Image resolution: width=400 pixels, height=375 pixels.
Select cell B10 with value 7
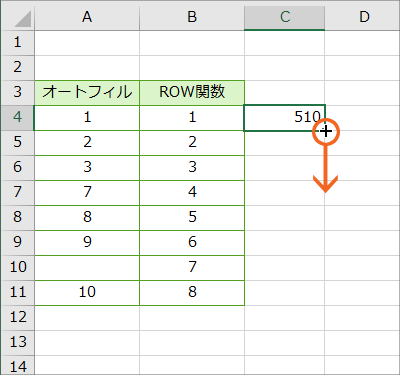click(x=192, y=268)
